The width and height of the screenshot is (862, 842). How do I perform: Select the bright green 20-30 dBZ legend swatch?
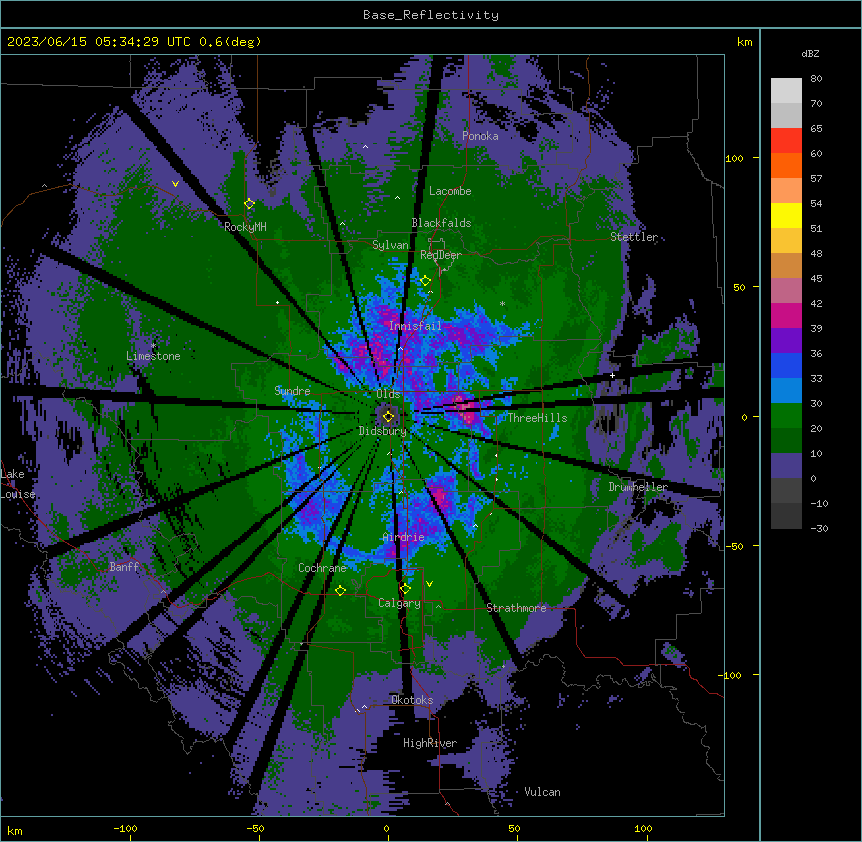coord(786,416)
